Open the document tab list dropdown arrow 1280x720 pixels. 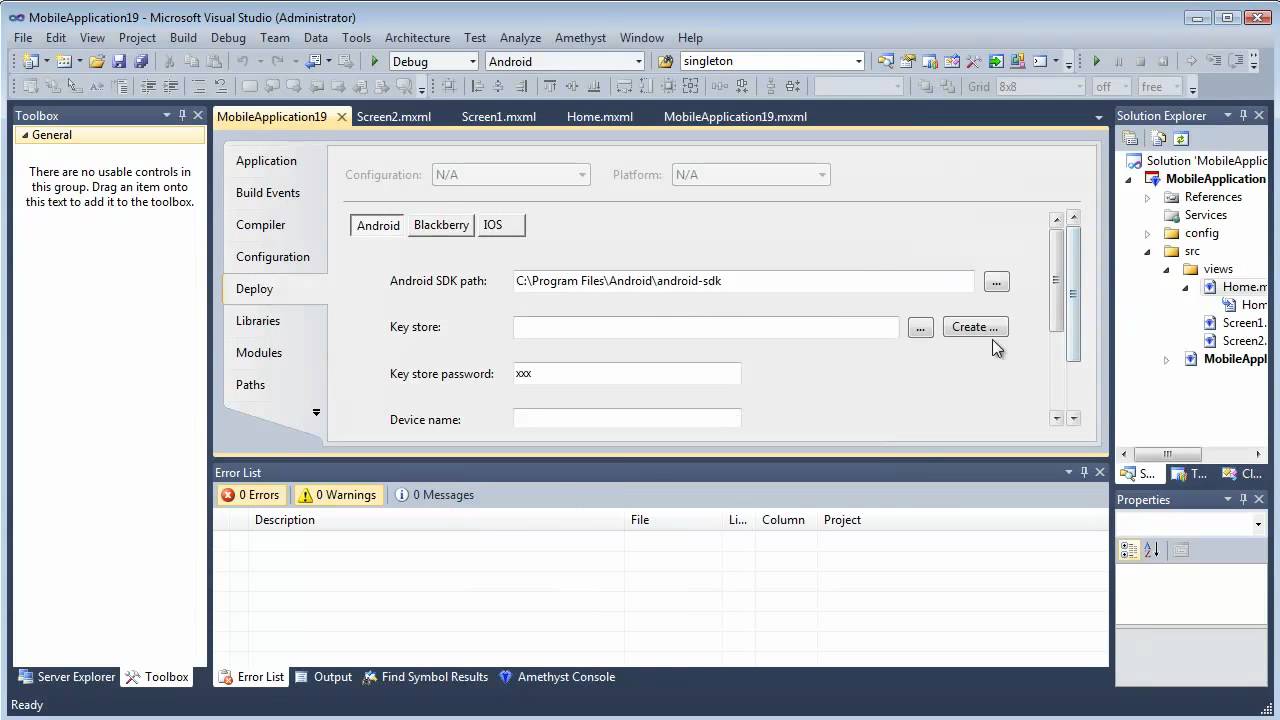click(x=1098, y=118)
